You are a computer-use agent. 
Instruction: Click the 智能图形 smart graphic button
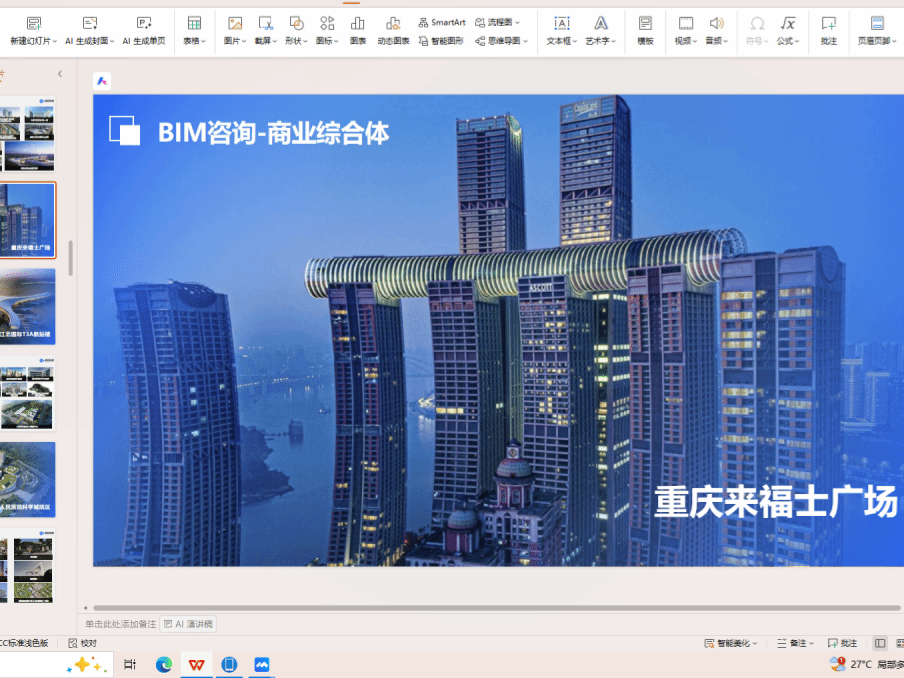point(441,41)
